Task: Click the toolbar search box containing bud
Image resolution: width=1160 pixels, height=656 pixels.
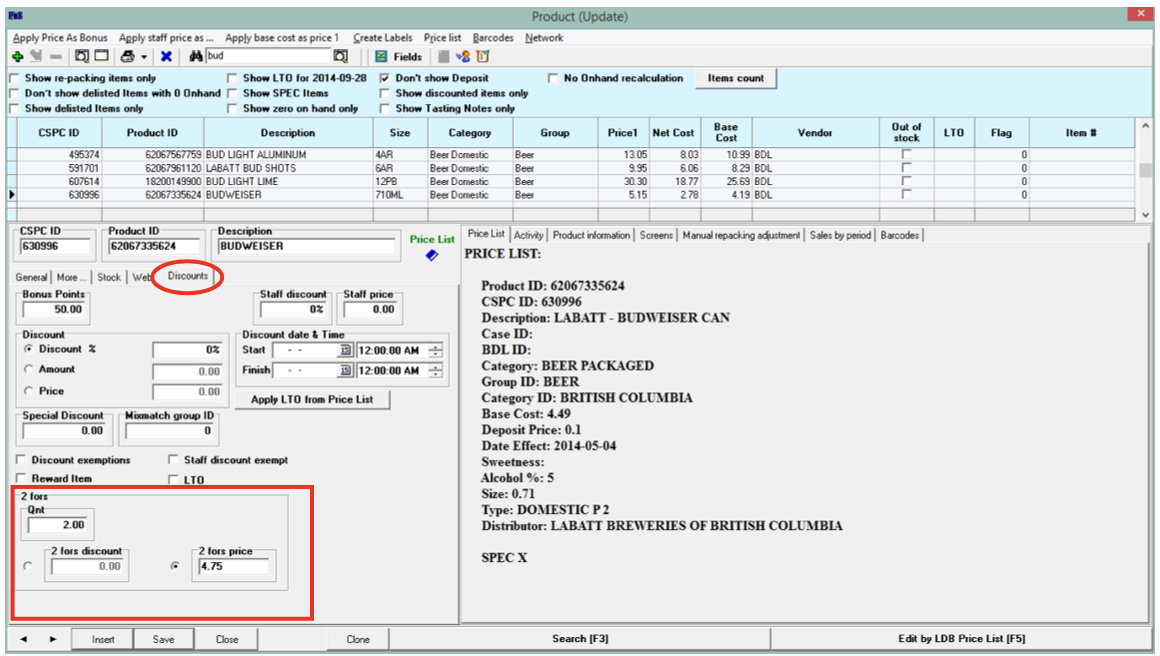Action: 268,55
